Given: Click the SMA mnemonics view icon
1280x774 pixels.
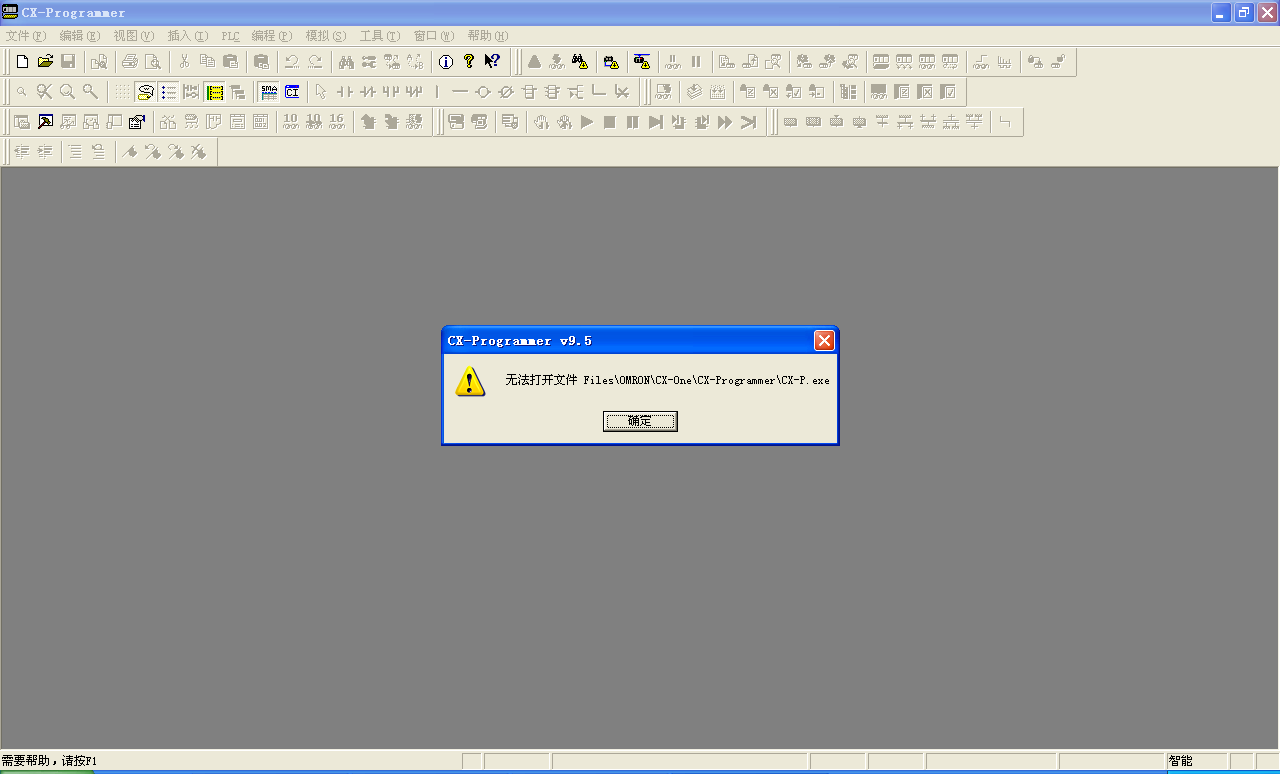Looking at the screenshot, I should click(x=269, y=92).
